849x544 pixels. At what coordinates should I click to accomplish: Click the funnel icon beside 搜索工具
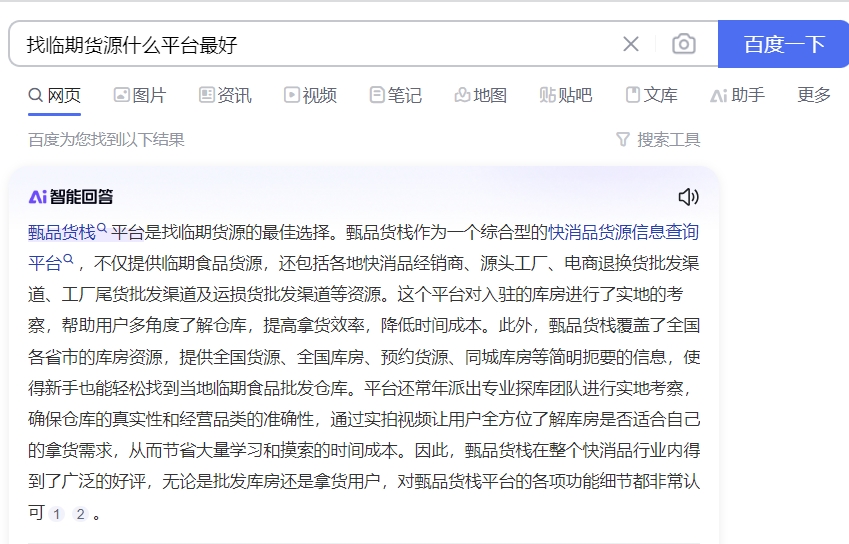pos(623,140)
